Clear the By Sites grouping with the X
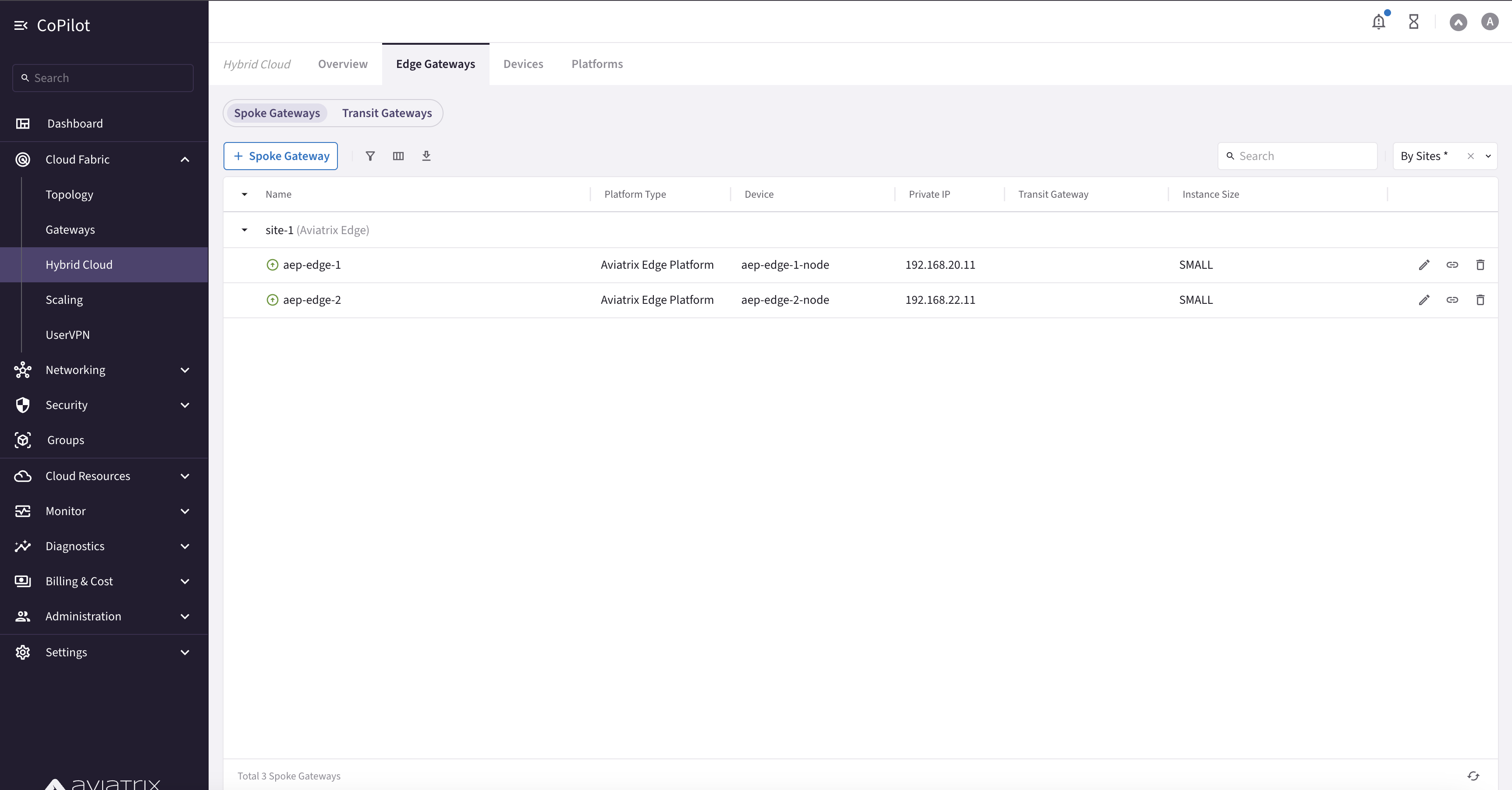This screenshot has height=790, width=1512. click(x=1470, y=156)
